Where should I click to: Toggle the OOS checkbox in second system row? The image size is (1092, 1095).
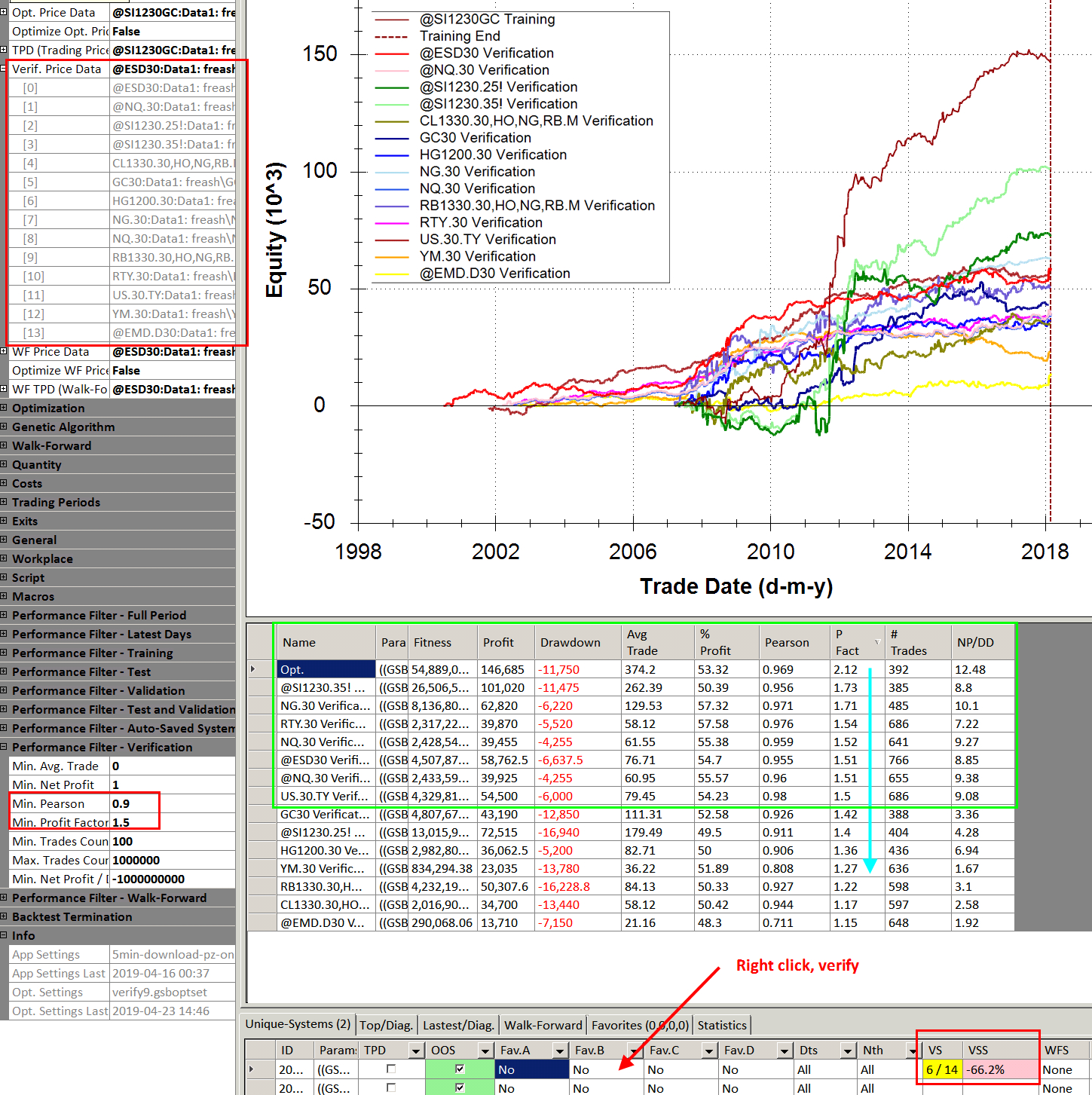click(x=460, y=1087)
